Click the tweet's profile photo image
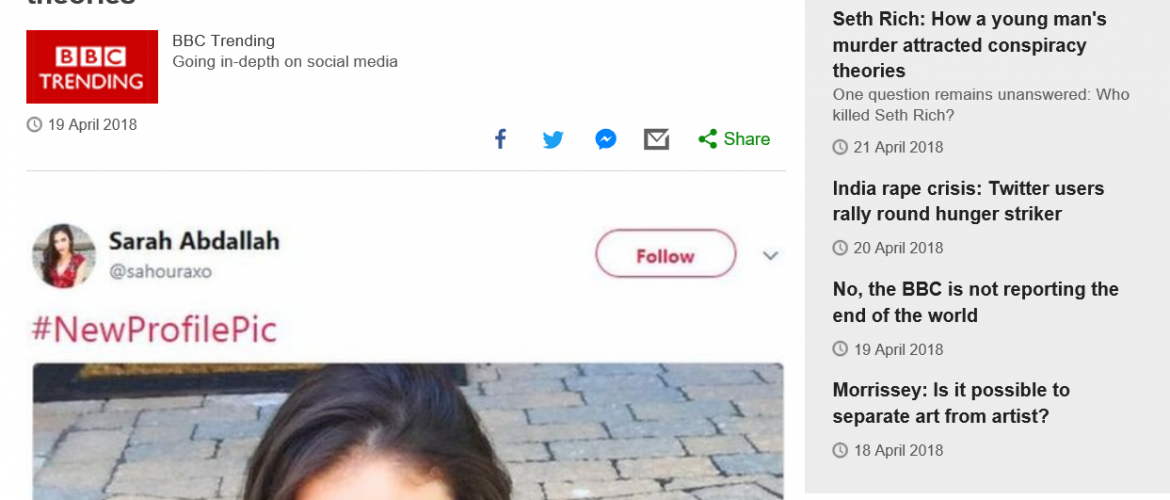Screen dimensions: 1170x500 408,432
